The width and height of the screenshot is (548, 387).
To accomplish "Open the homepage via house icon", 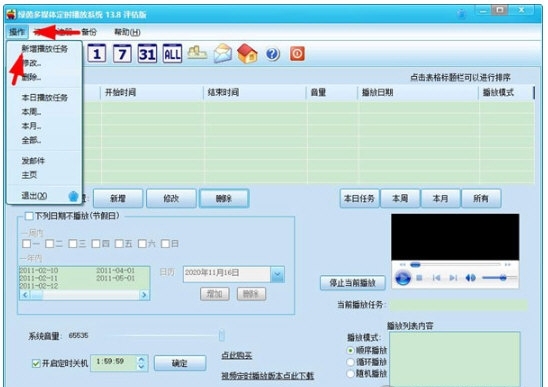I will click(x=247, y=53).
